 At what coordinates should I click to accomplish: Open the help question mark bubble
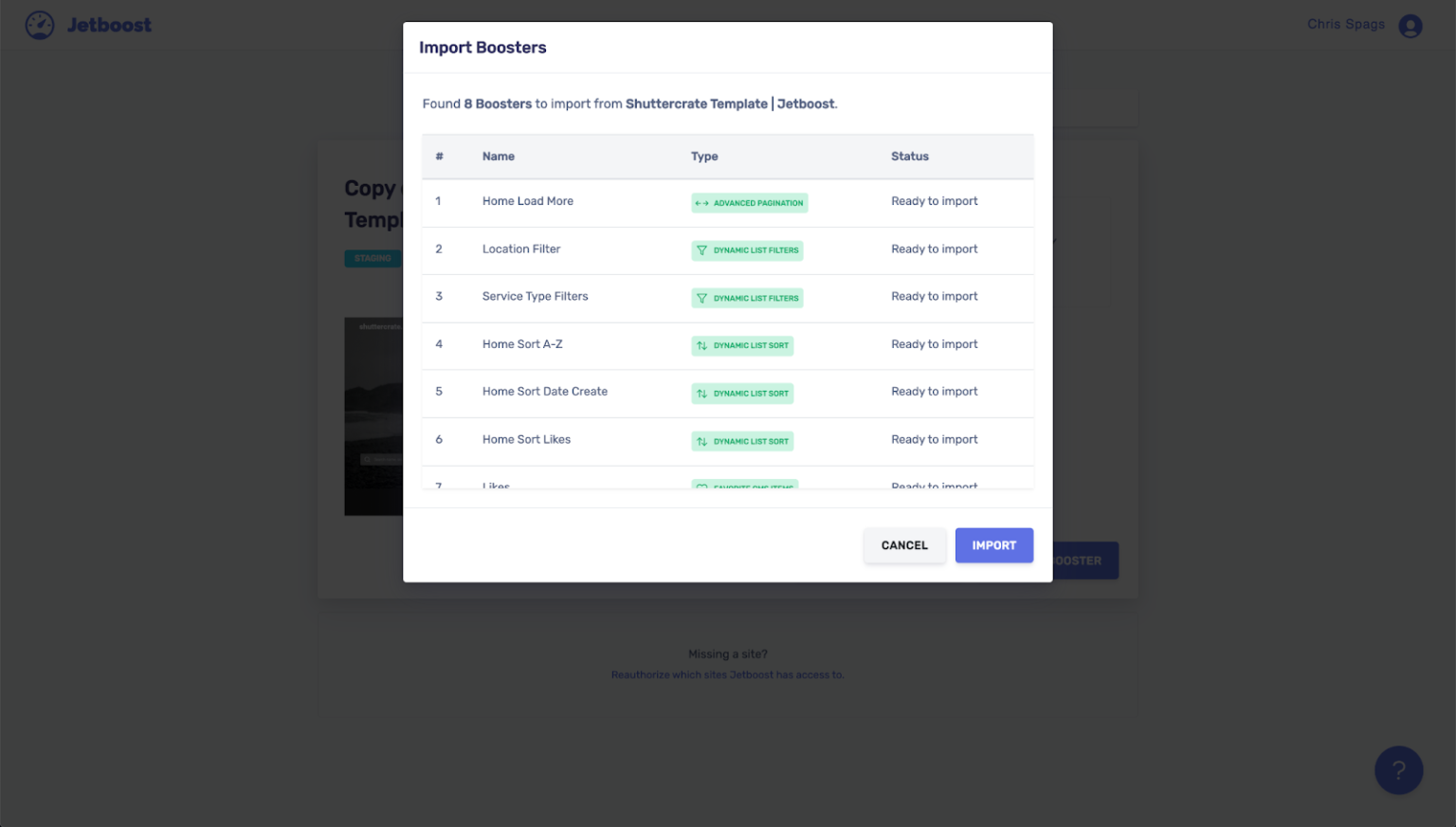1398,770
